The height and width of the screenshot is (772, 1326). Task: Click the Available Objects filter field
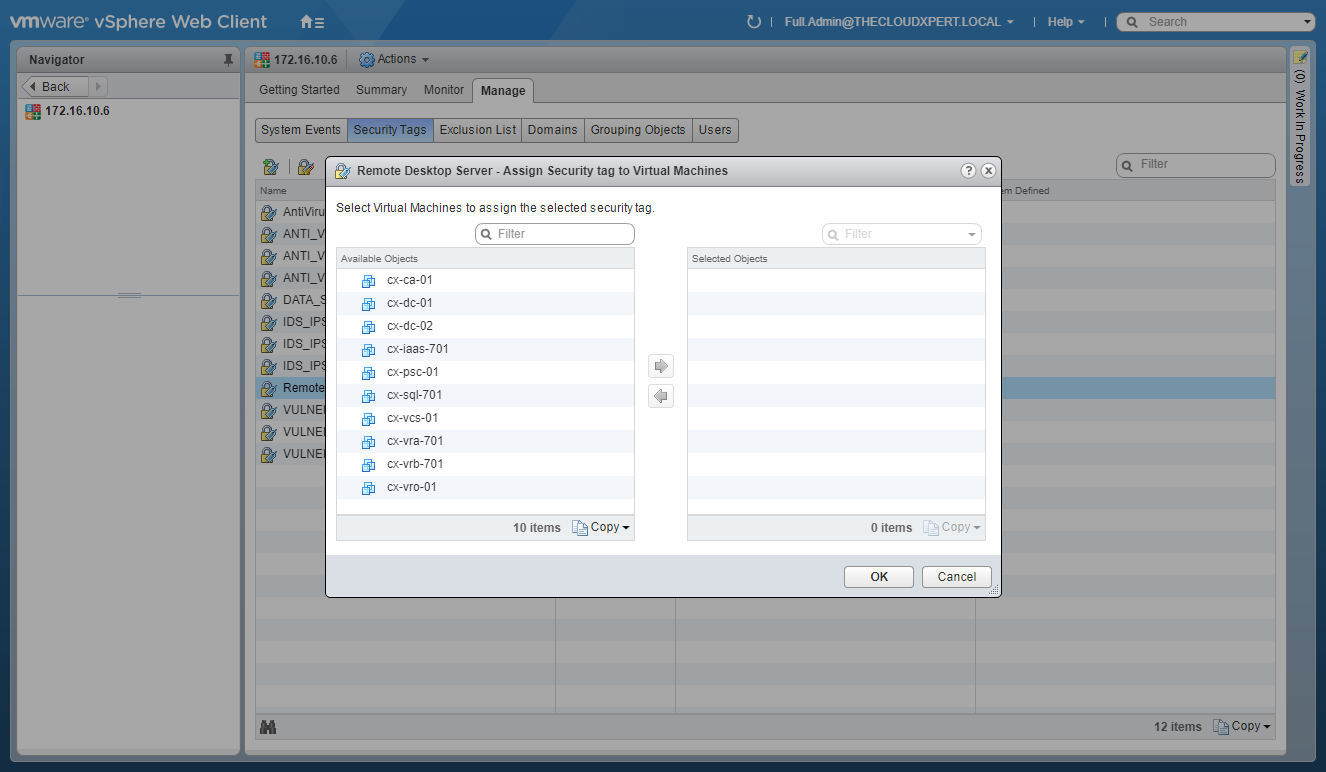[555, 234]
